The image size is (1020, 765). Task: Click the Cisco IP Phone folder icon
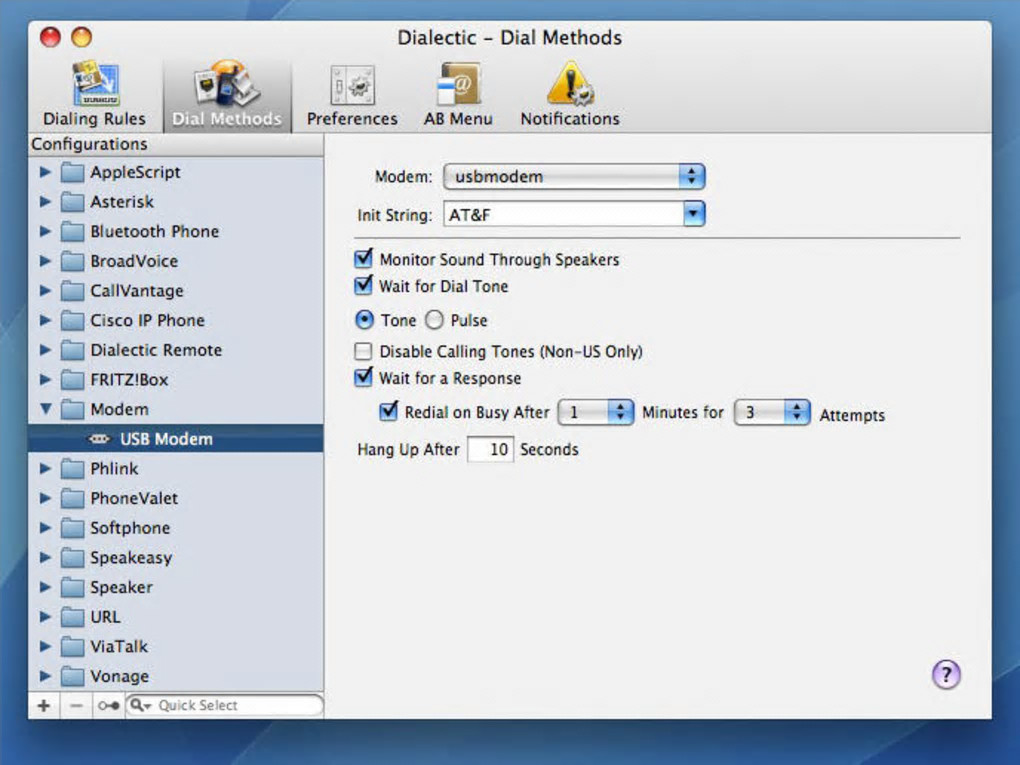tap(72, 320)
